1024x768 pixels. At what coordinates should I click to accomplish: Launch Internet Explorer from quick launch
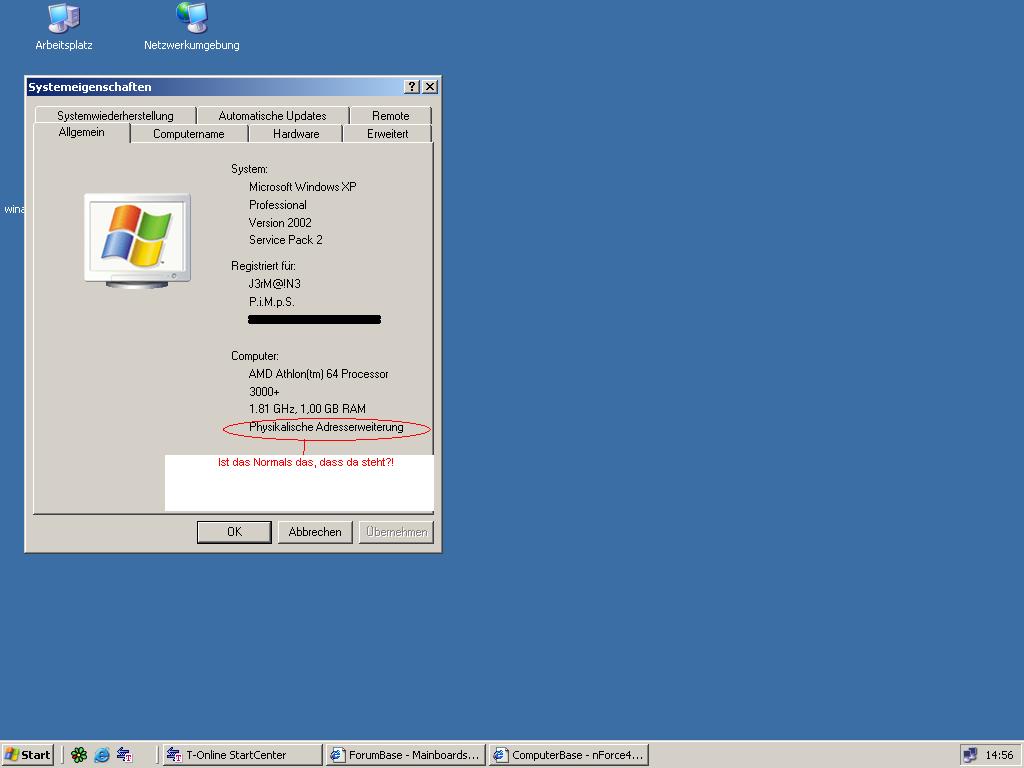102,755
